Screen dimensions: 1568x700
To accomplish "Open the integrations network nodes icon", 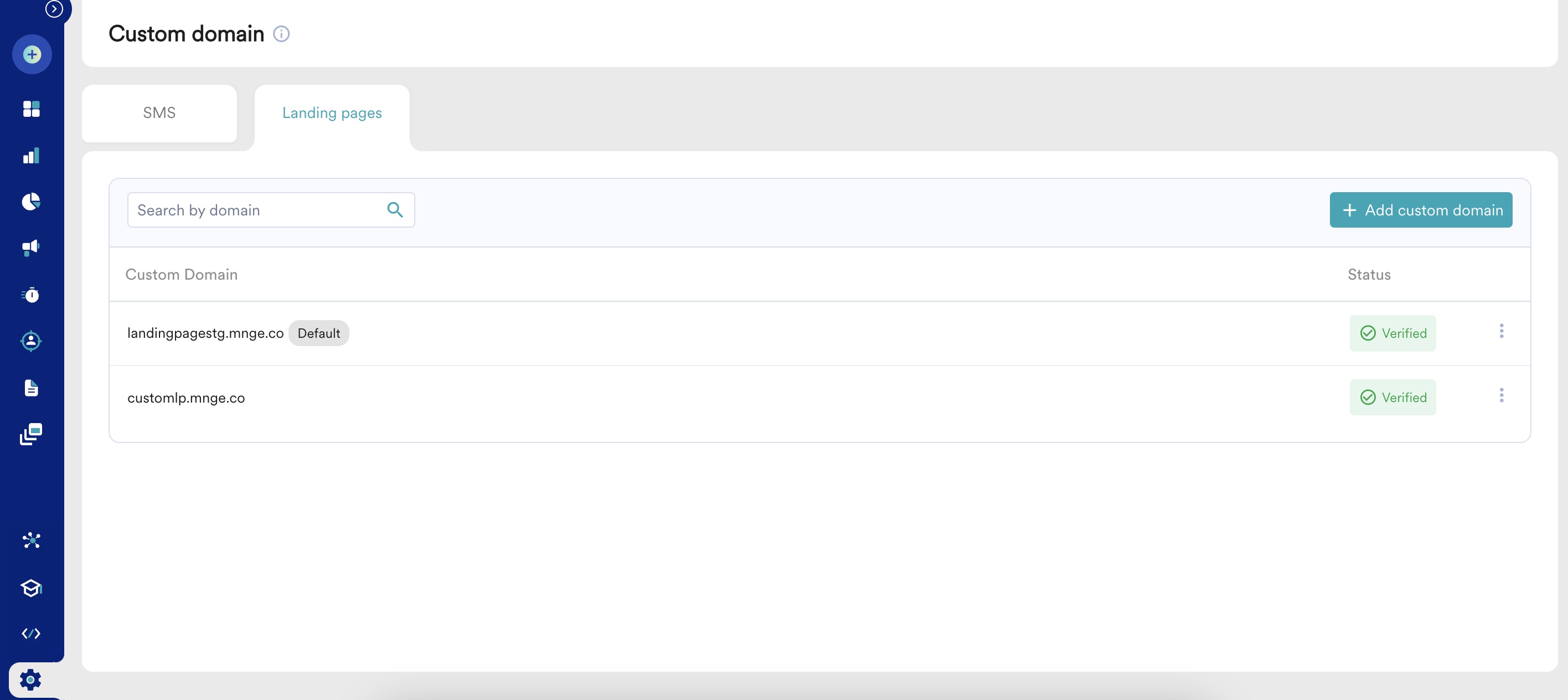I will pyautogui.click(x=32, y=541).
